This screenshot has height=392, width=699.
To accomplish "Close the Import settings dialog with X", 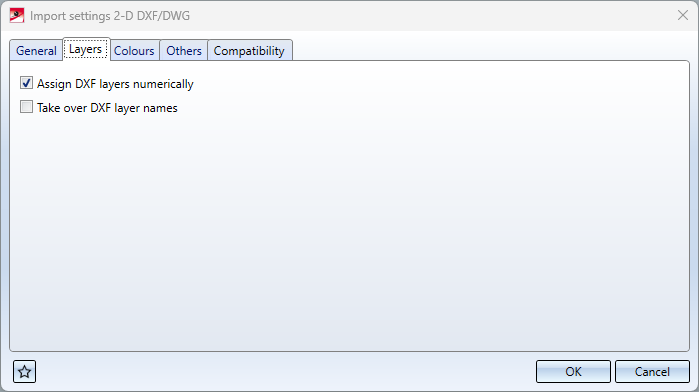I will coord(683,16).
